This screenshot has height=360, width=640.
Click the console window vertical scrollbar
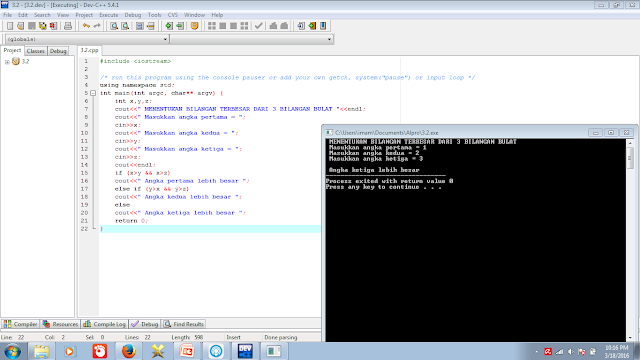click(630, 240)
